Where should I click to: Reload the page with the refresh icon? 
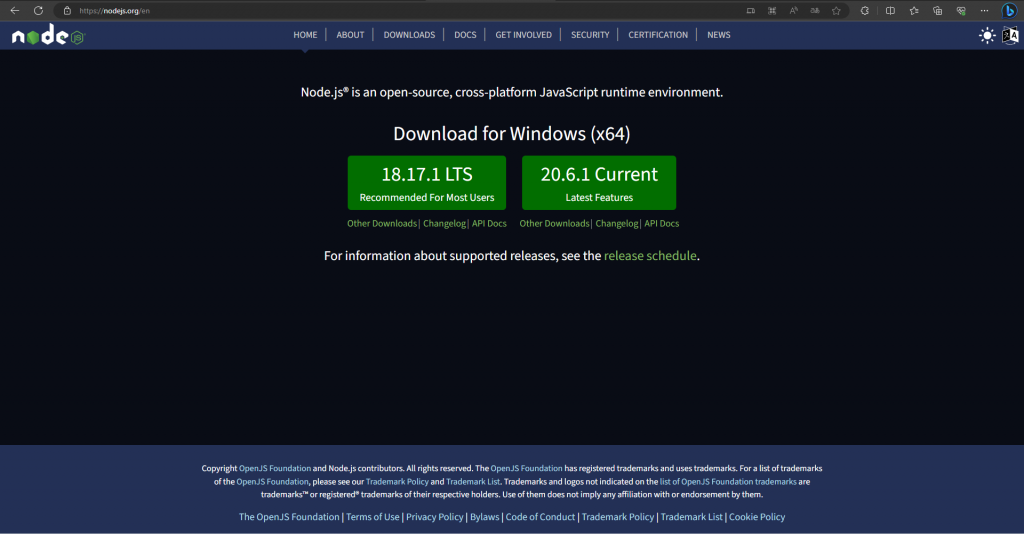click(x=39, y=10)
